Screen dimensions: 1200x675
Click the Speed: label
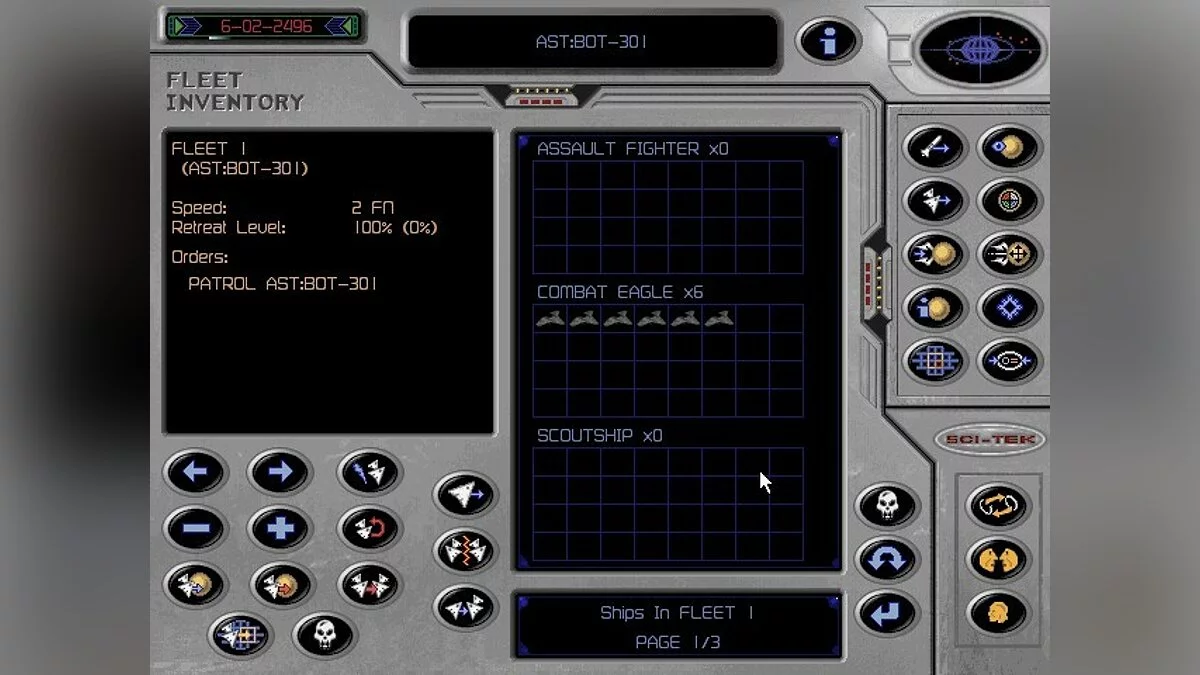[x=199, y=208]
